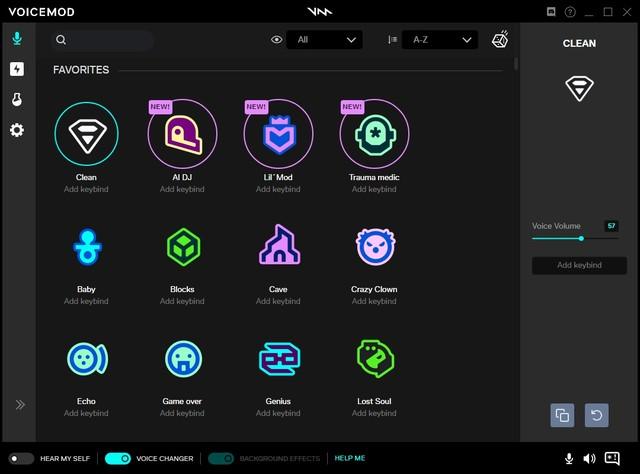Select the AI DJ voice
This screenshot has height=474, width=640.
[x=182, y=137]
